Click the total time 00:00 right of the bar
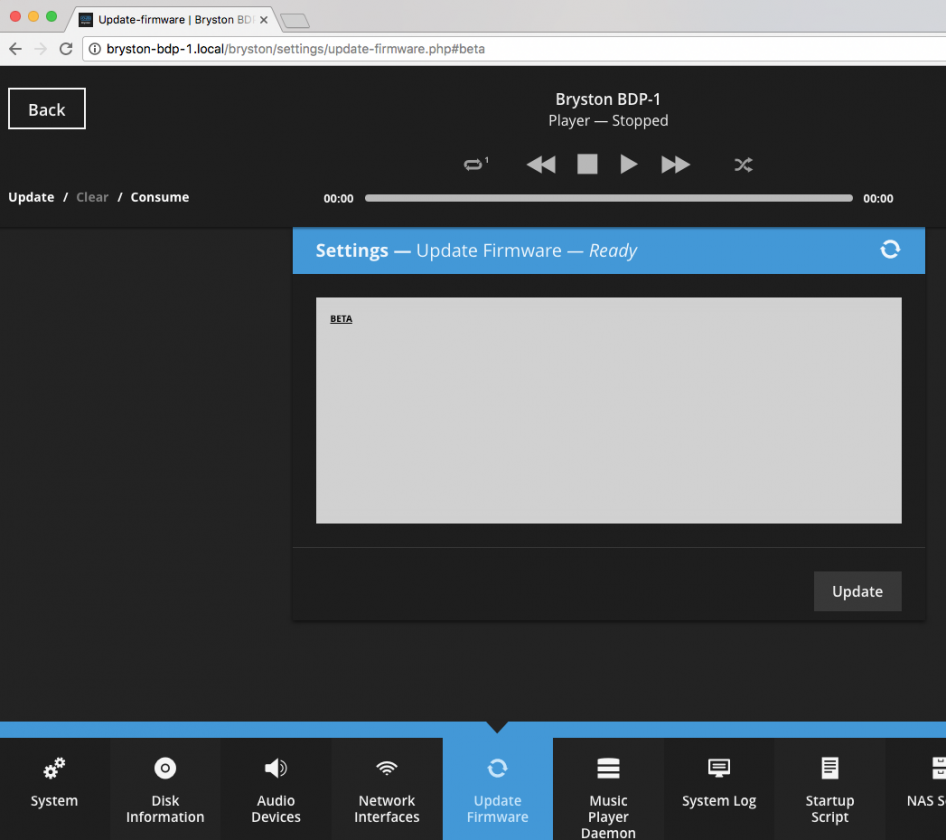 click(x=878, y=199)
